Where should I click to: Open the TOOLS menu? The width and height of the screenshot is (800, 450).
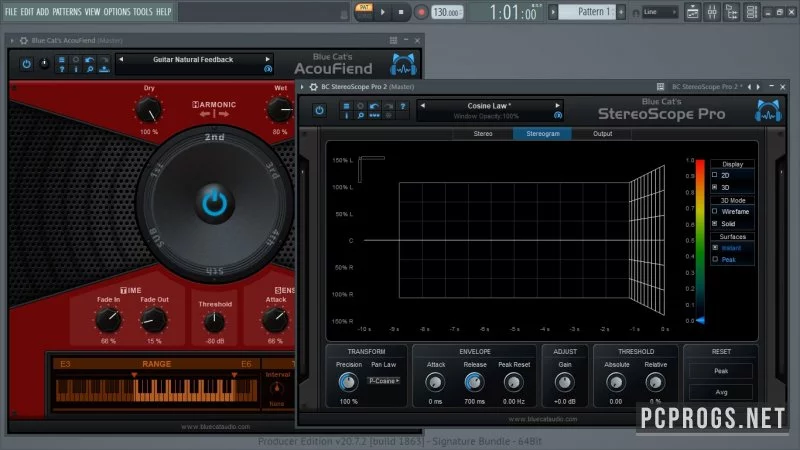coord(143,11)
